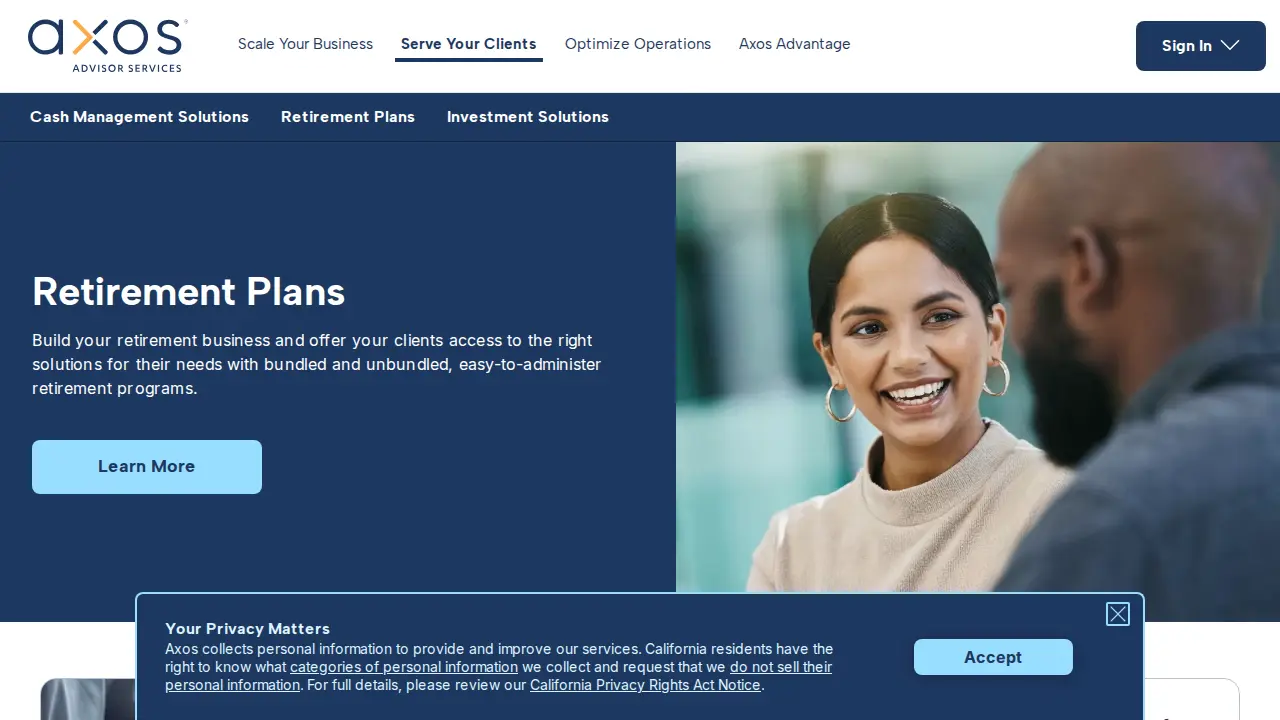
Task: Go to Axos Advantage menu
Action: pos(795,44)
